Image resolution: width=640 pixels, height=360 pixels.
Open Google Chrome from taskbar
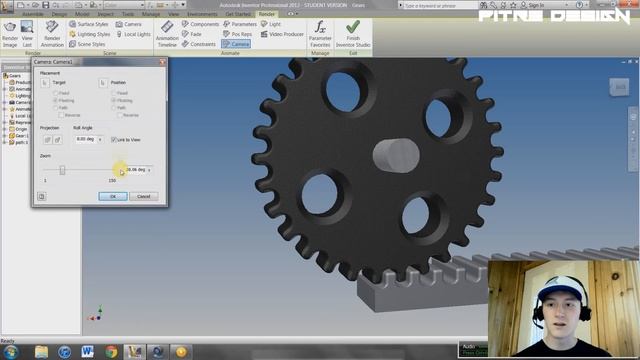pyautogui.click(x=111, y=351)
